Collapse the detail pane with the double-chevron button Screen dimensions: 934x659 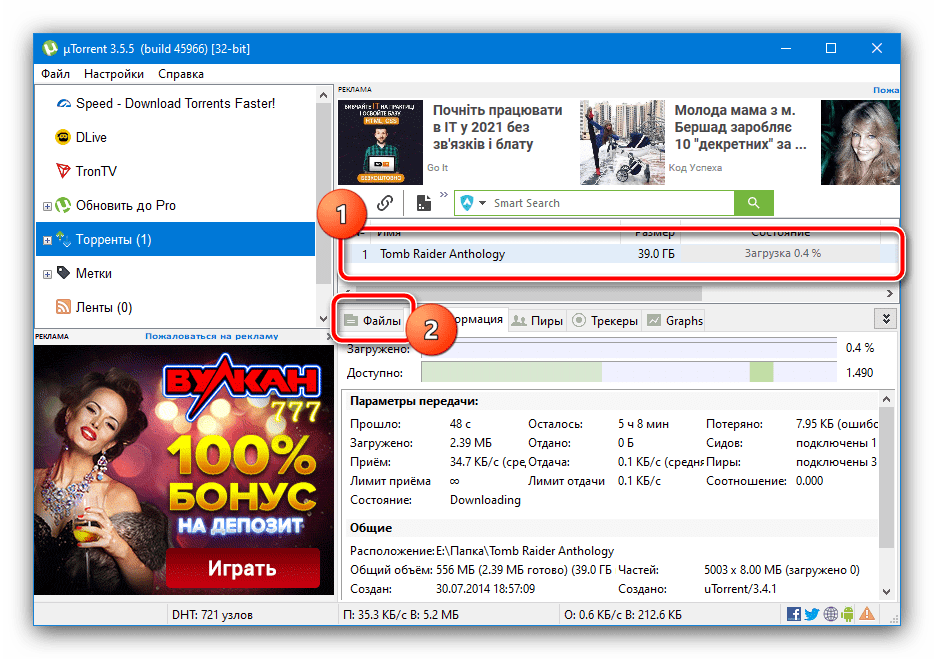tap(886, 319)
